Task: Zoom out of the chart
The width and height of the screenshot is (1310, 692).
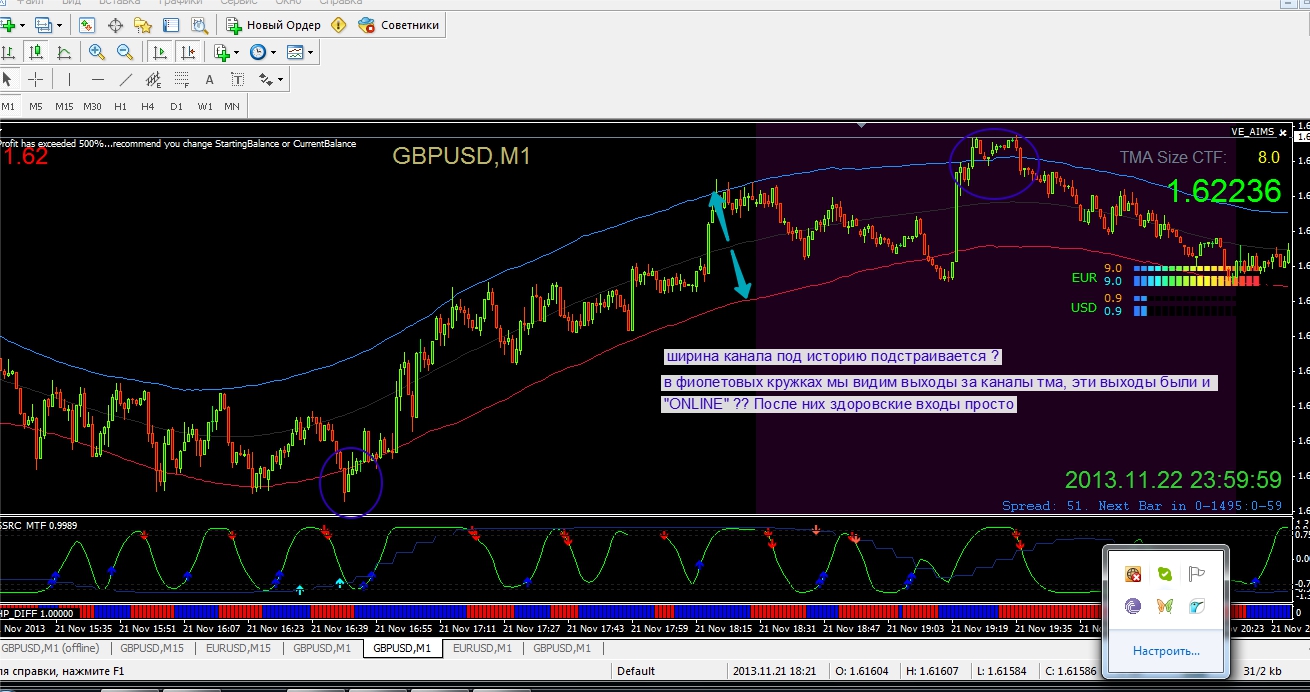Action: (125, 52)
